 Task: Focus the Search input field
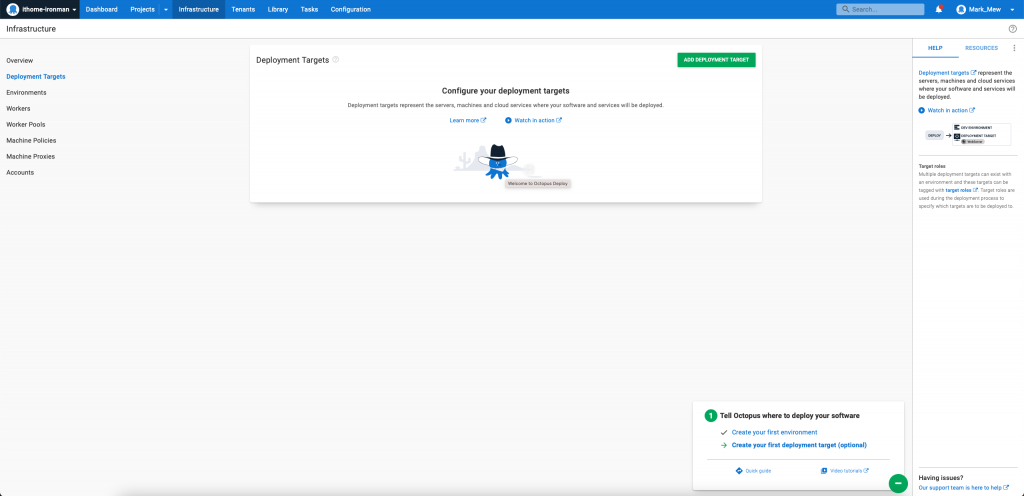880,9
